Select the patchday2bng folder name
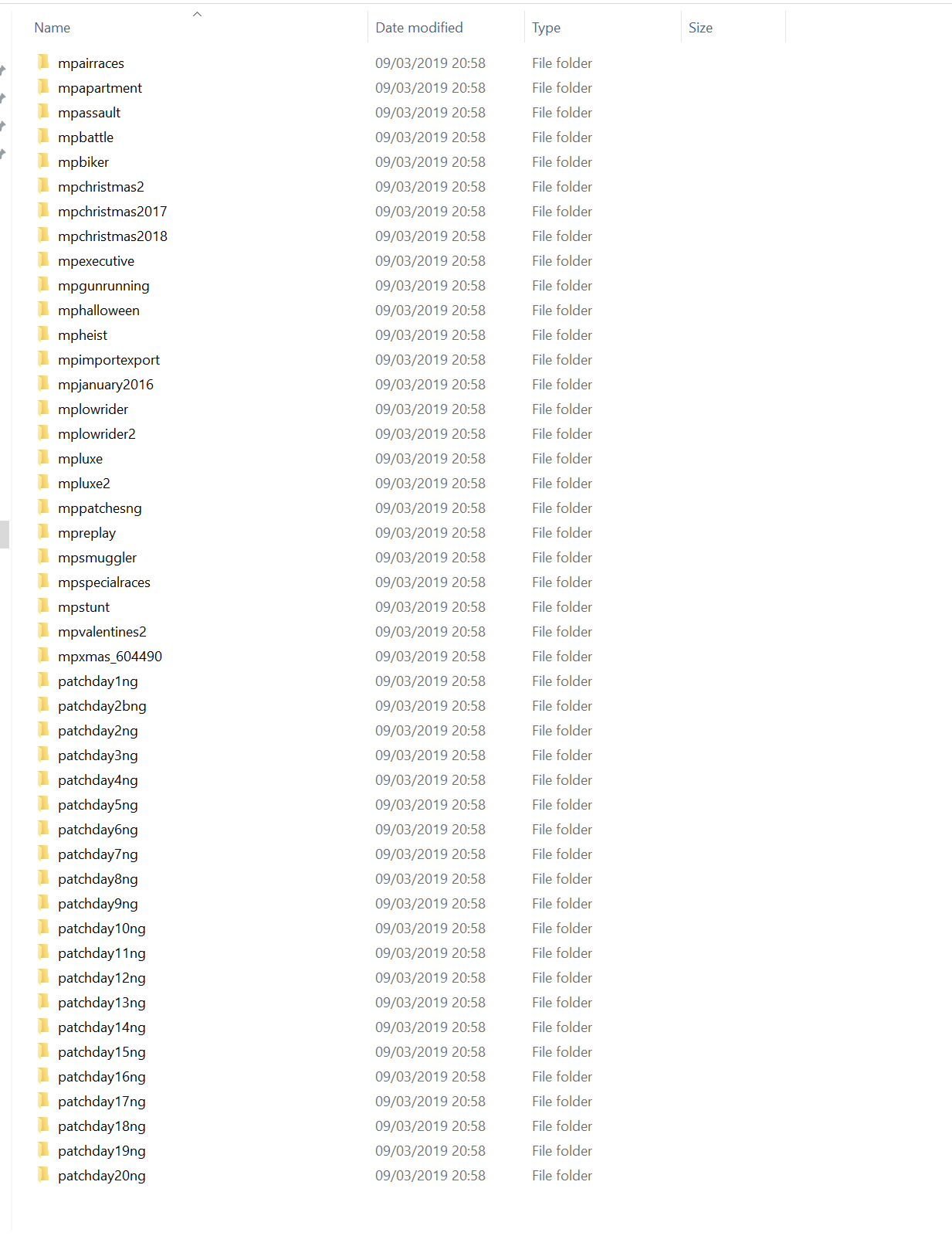 point(102,706)
